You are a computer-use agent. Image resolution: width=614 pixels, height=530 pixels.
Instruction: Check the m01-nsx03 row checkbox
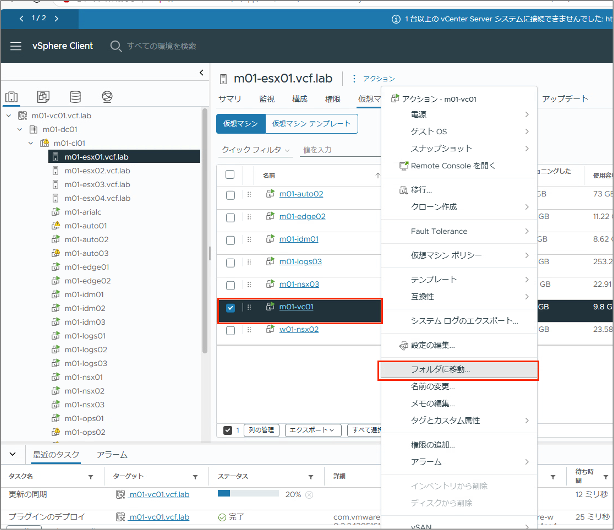point(230,285)
